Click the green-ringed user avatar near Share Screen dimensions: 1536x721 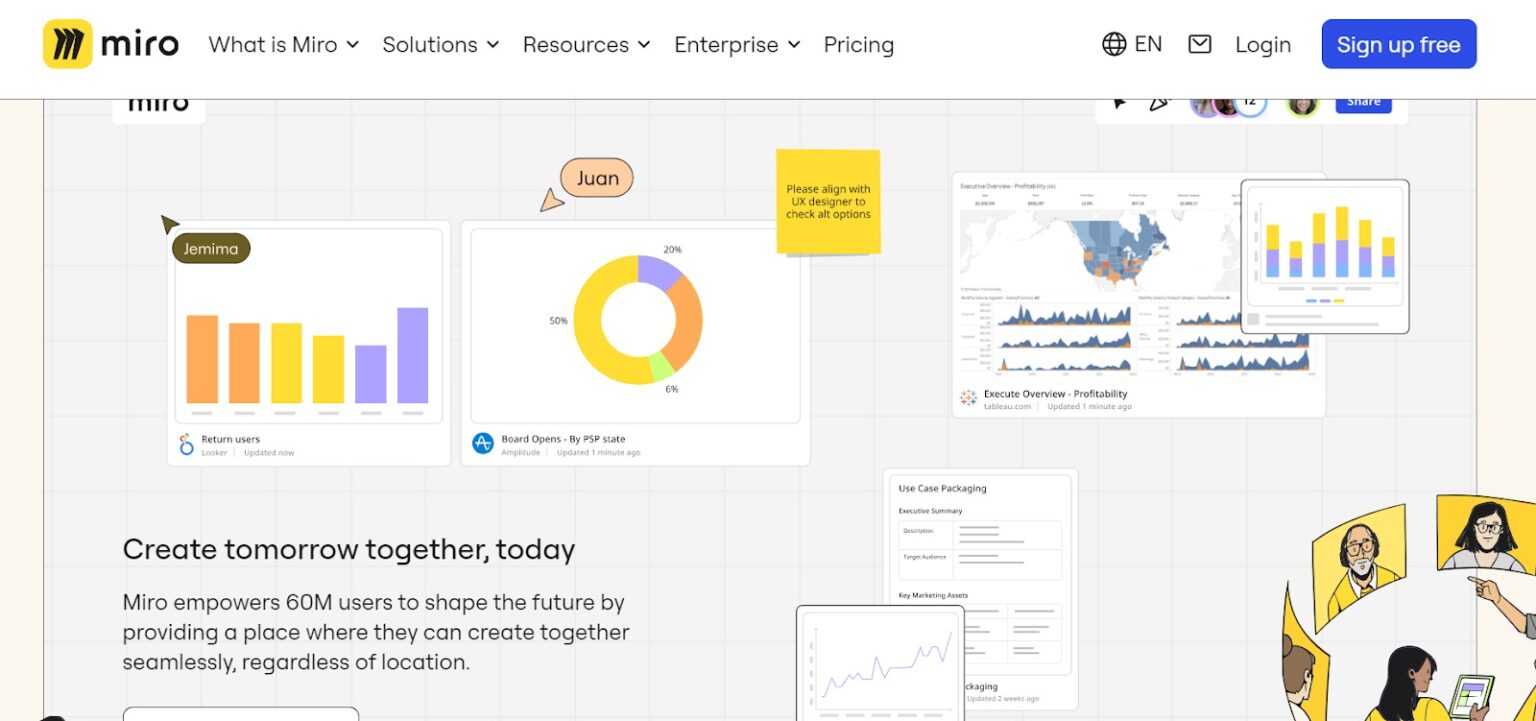point(1302,103)
